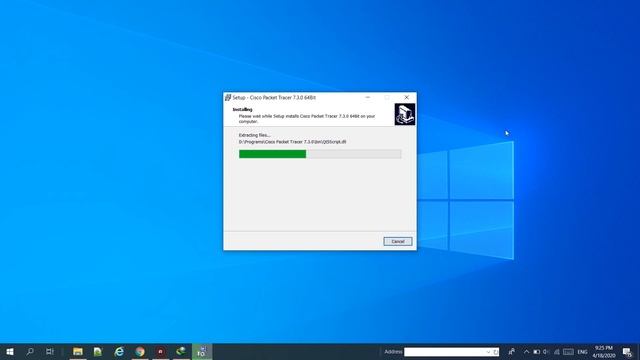Open the Action Center notifications
640x360 pixels.
pos(628,352)
